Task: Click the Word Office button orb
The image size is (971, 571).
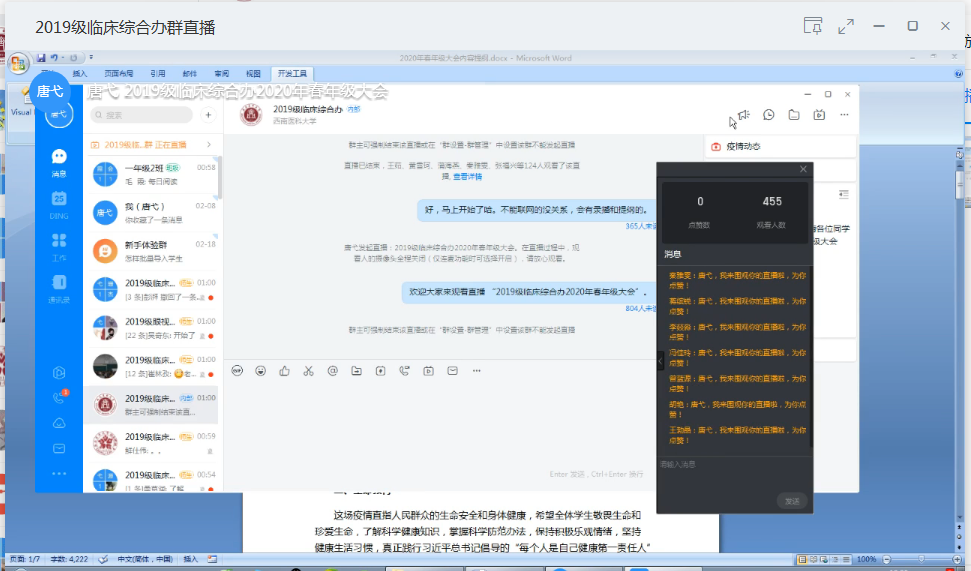Action: coord(18,63)
